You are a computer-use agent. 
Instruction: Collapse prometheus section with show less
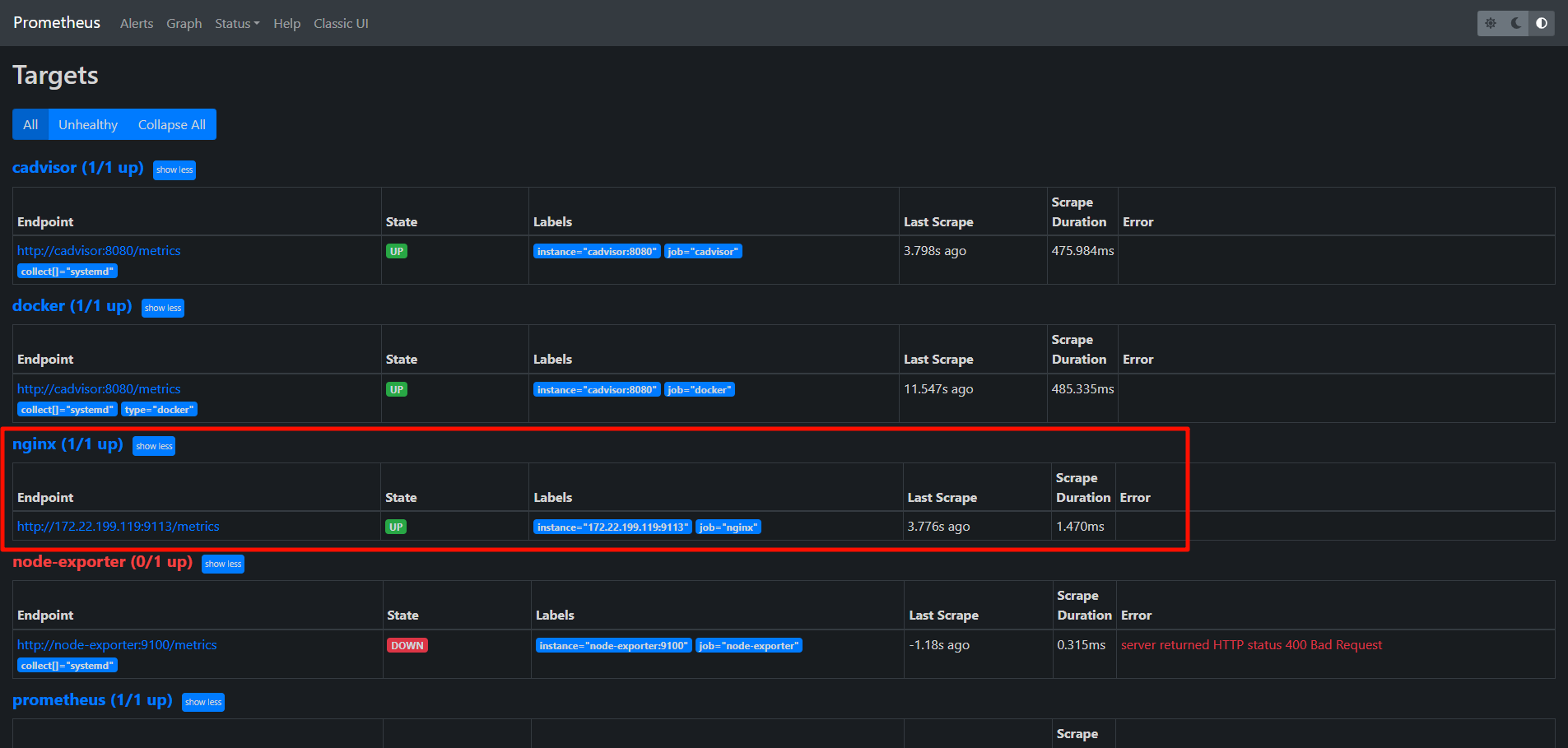(203, 702)
